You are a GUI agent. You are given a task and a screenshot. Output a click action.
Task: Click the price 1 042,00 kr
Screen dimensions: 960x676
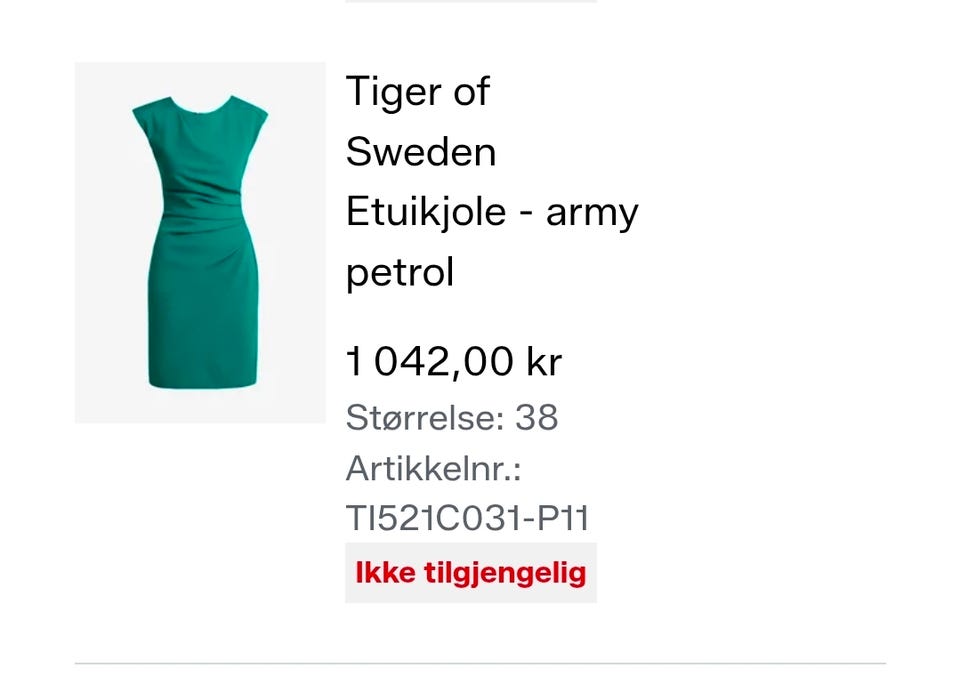(x=454, y=361)
